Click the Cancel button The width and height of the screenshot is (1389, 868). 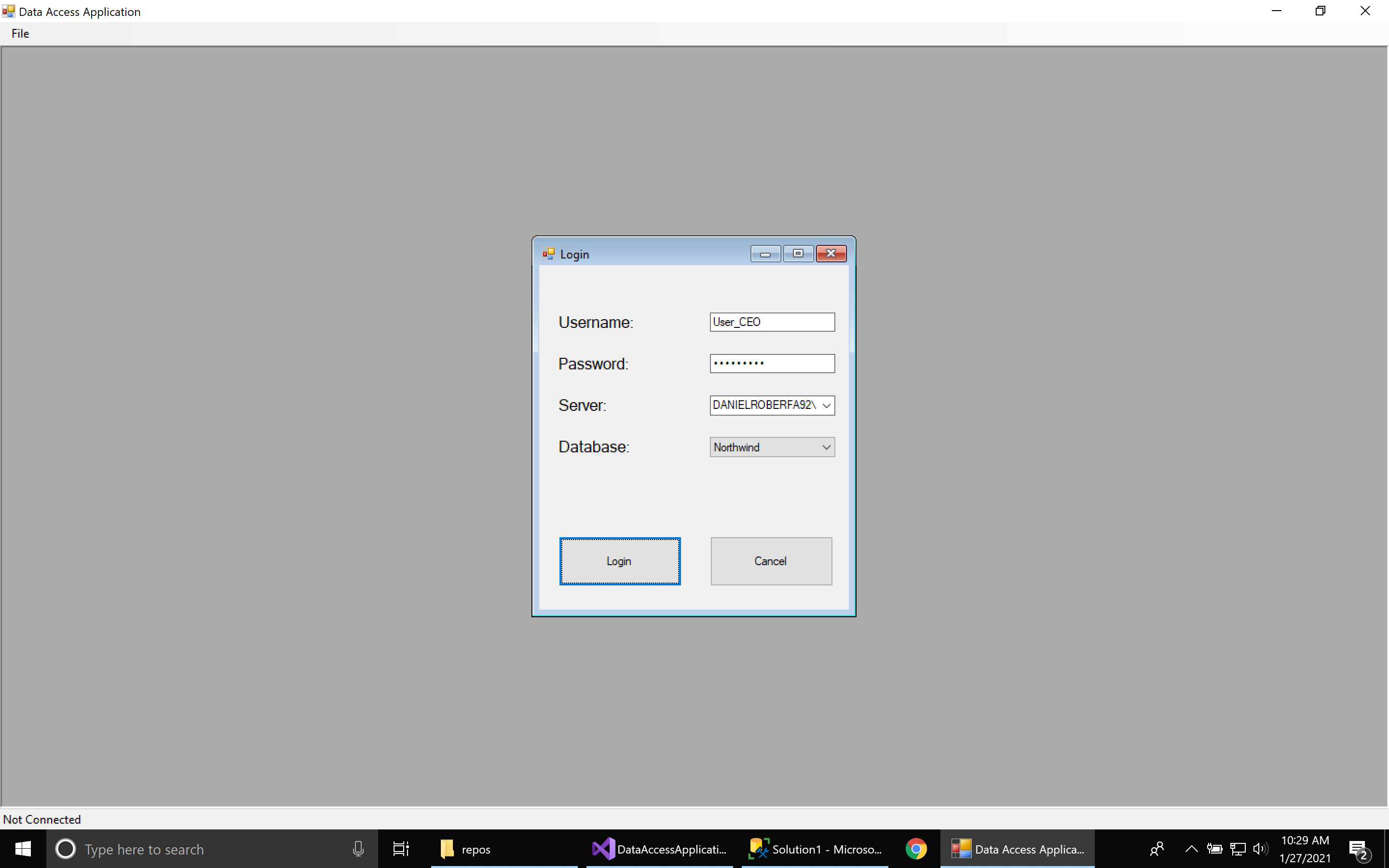[x=771, y=561]
